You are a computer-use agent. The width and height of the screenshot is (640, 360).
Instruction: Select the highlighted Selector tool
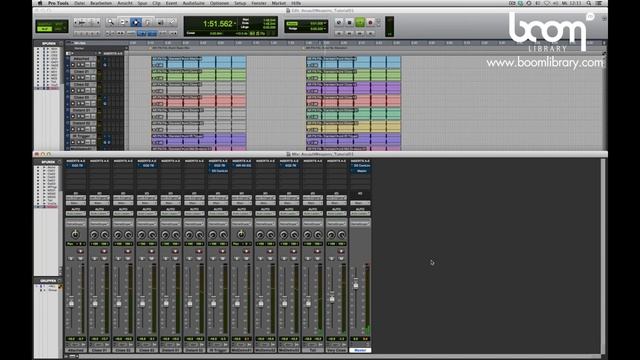point(136,22)
